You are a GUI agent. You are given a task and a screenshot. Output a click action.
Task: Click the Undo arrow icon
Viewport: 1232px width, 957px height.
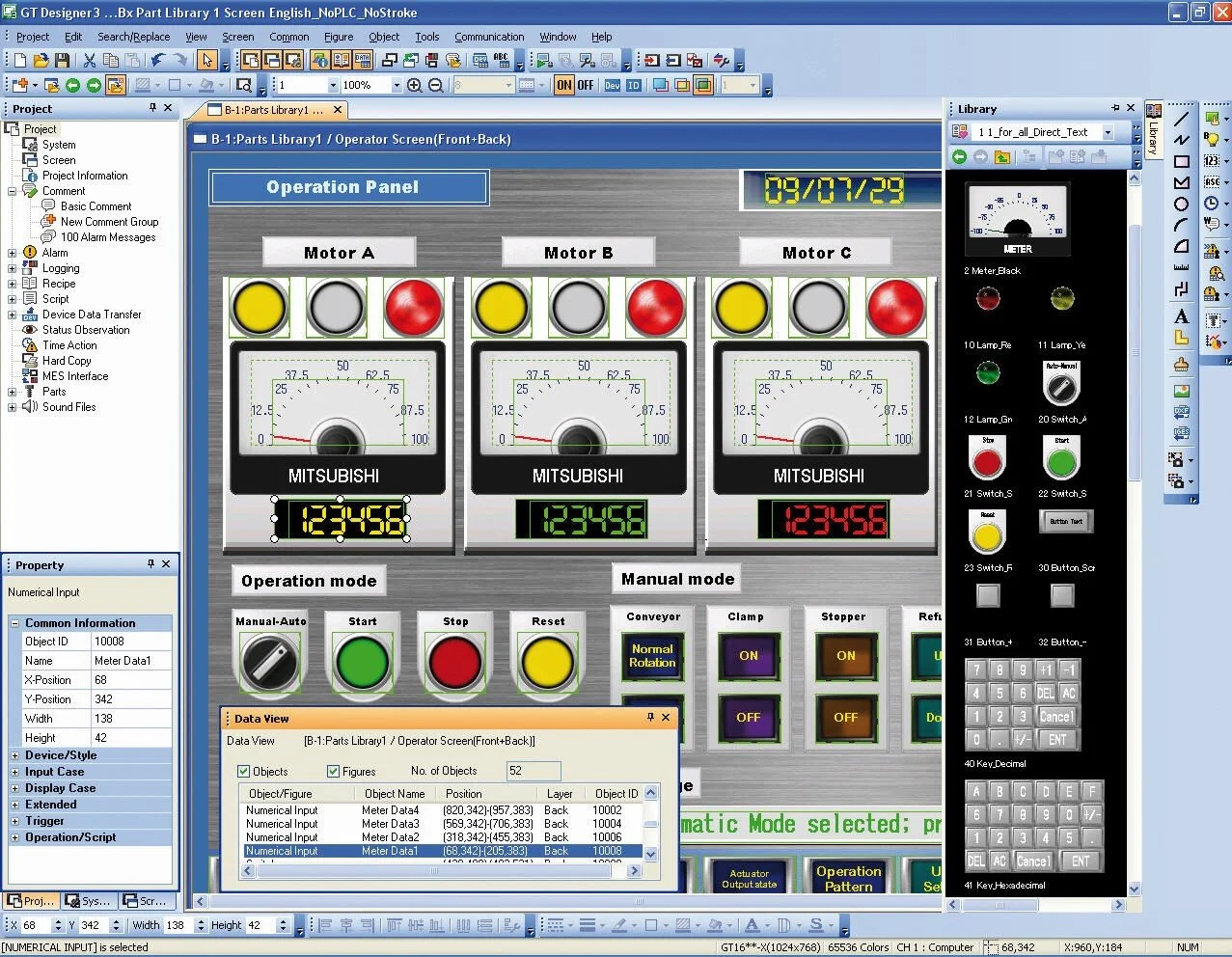158,61
